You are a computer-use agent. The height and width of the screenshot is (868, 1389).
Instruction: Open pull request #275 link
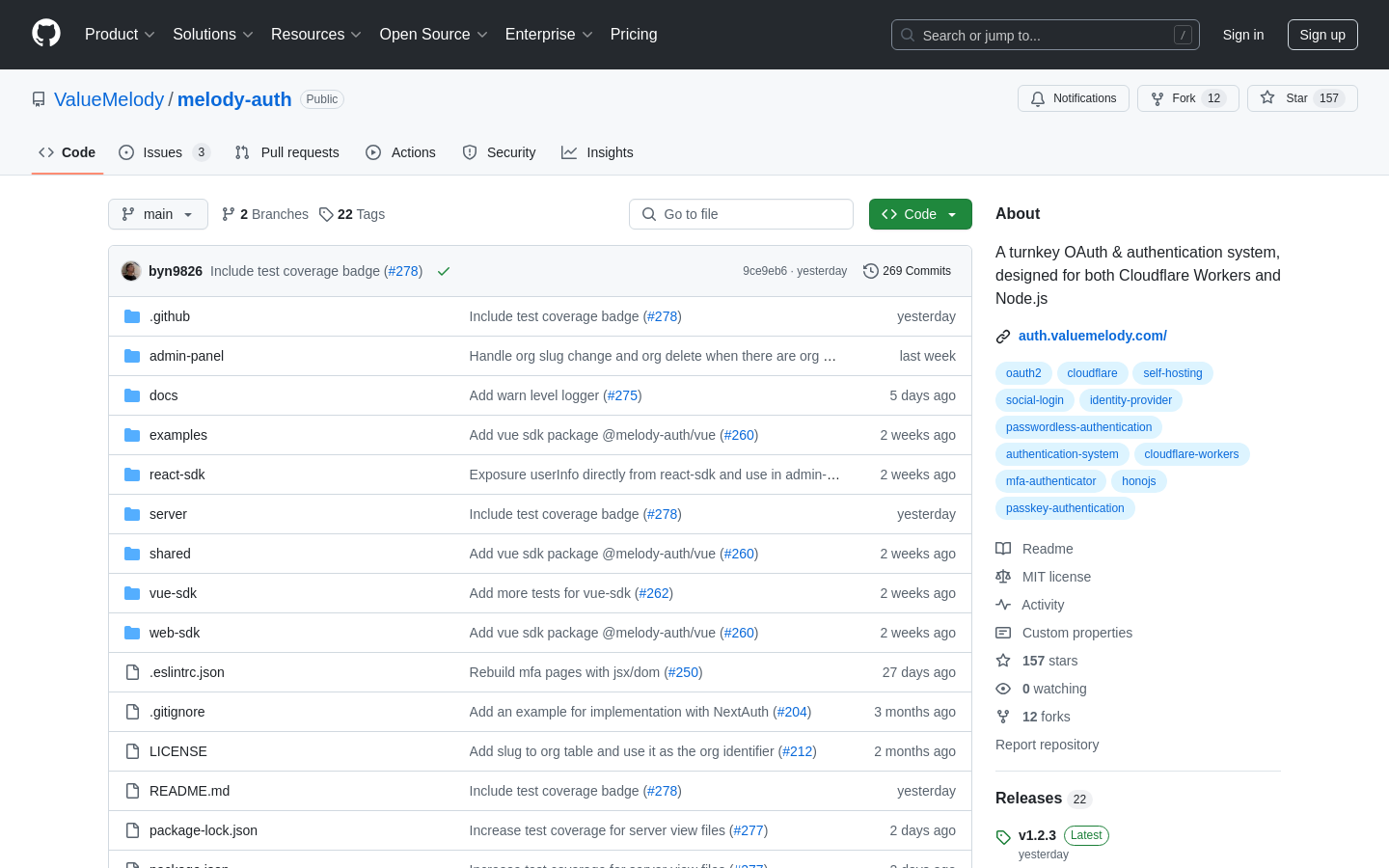click(622, 395)
